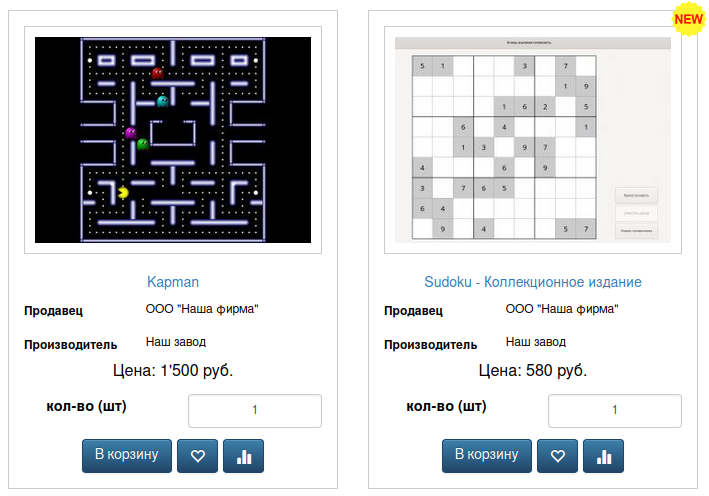Add Sudoku to favorites with the heart icon

pos(557,456)
